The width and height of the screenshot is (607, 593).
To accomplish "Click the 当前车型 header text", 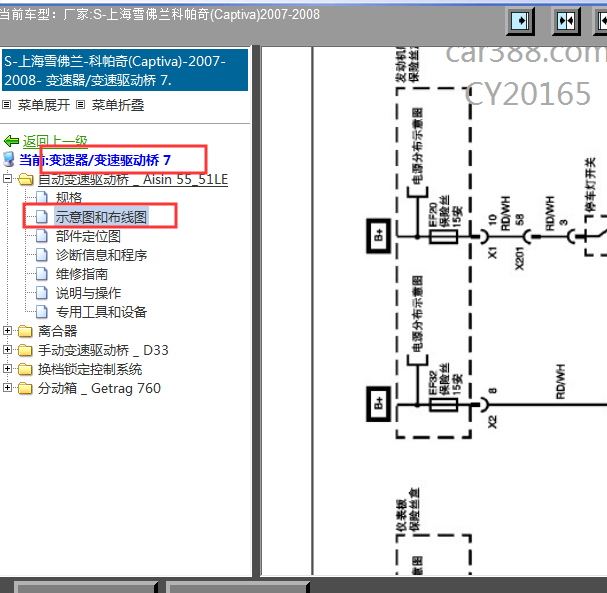I will coord(159,14).
